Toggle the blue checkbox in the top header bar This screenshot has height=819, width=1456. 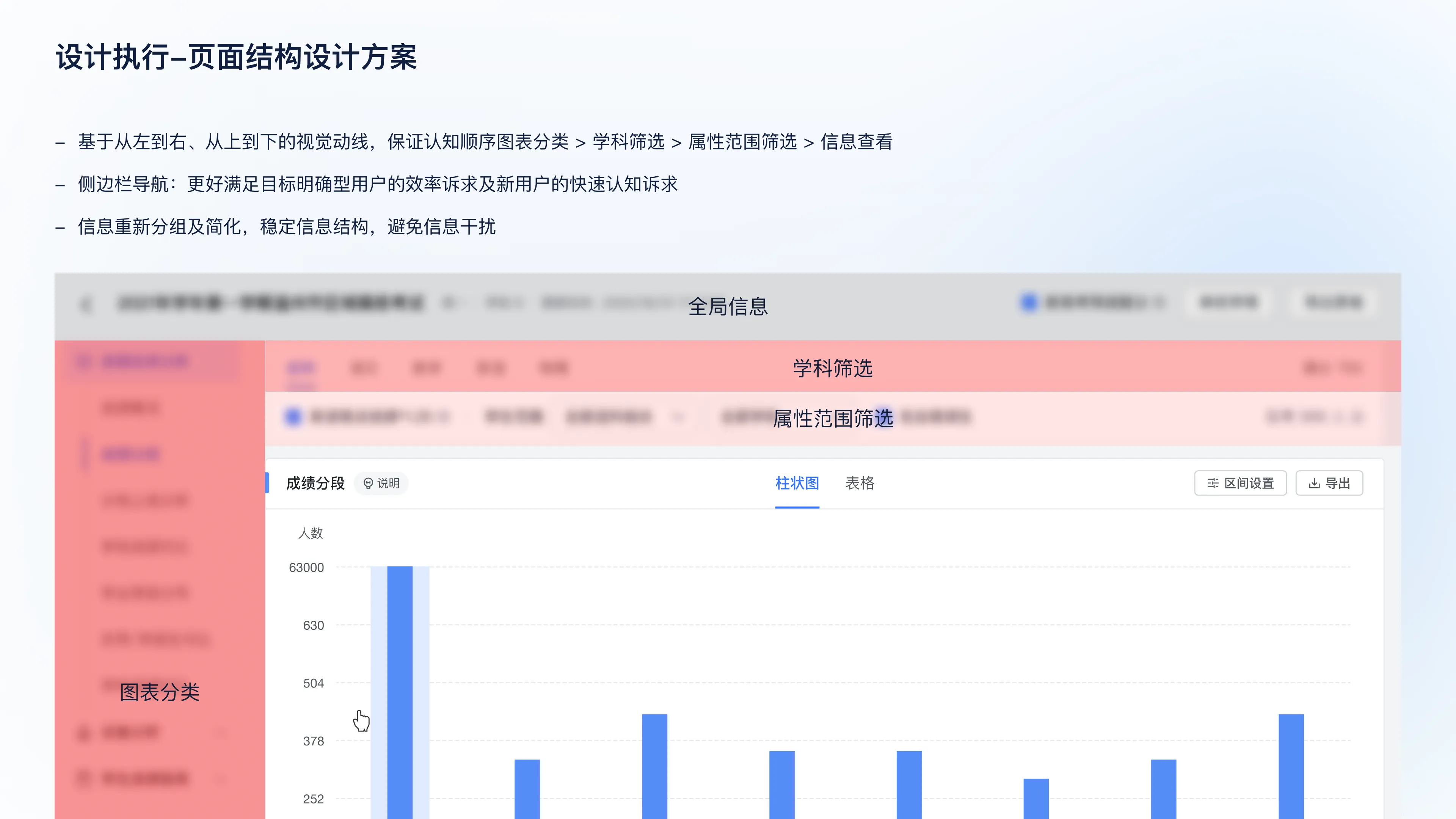pyautogui.click(x=1029, y=303)
